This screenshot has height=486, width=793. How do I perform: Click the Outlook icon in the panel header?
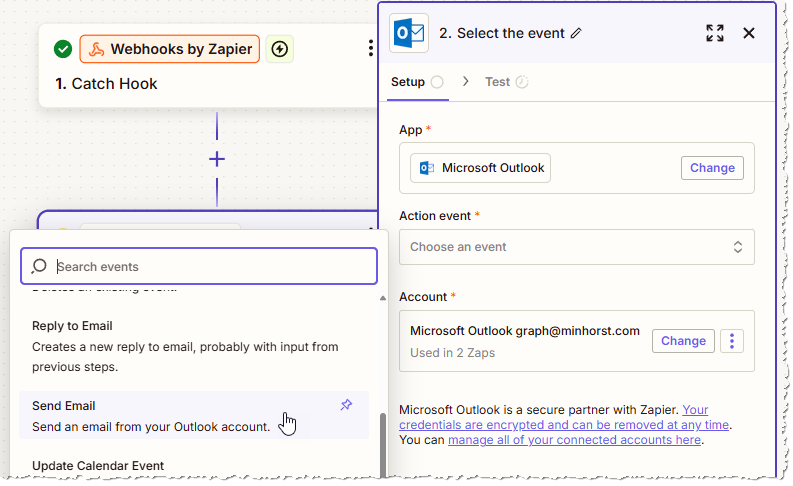pyautogui.click(x=409, y=33)
